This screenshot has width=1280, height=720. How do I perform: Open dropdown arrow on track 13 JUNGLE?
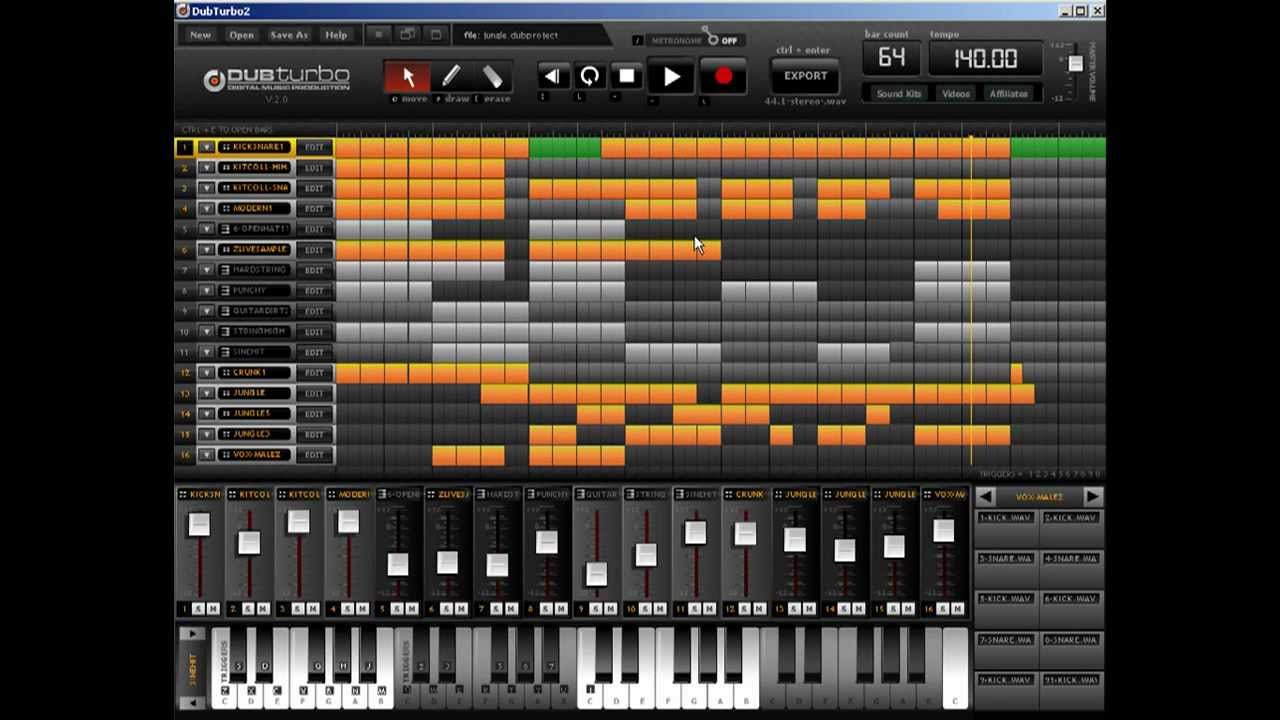click(206, 393)
